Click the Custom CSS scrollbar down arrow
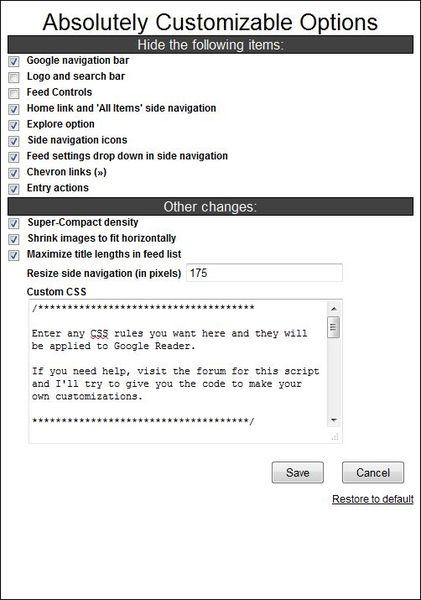 (x=333, y=420)
